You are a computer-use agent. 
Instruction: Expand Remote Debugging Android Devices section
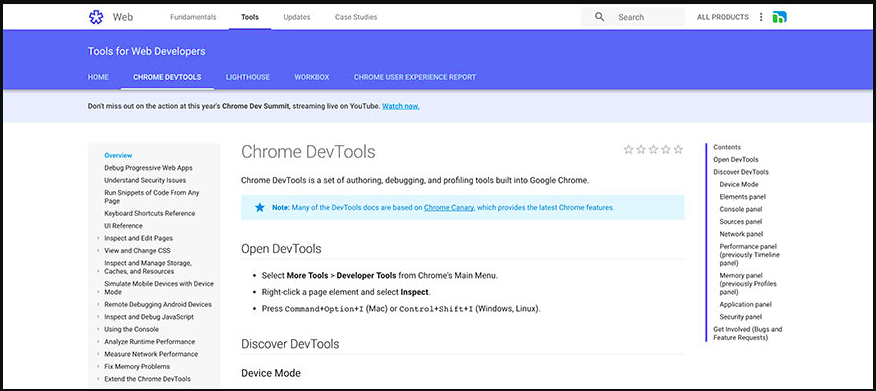tap(98, 304)
